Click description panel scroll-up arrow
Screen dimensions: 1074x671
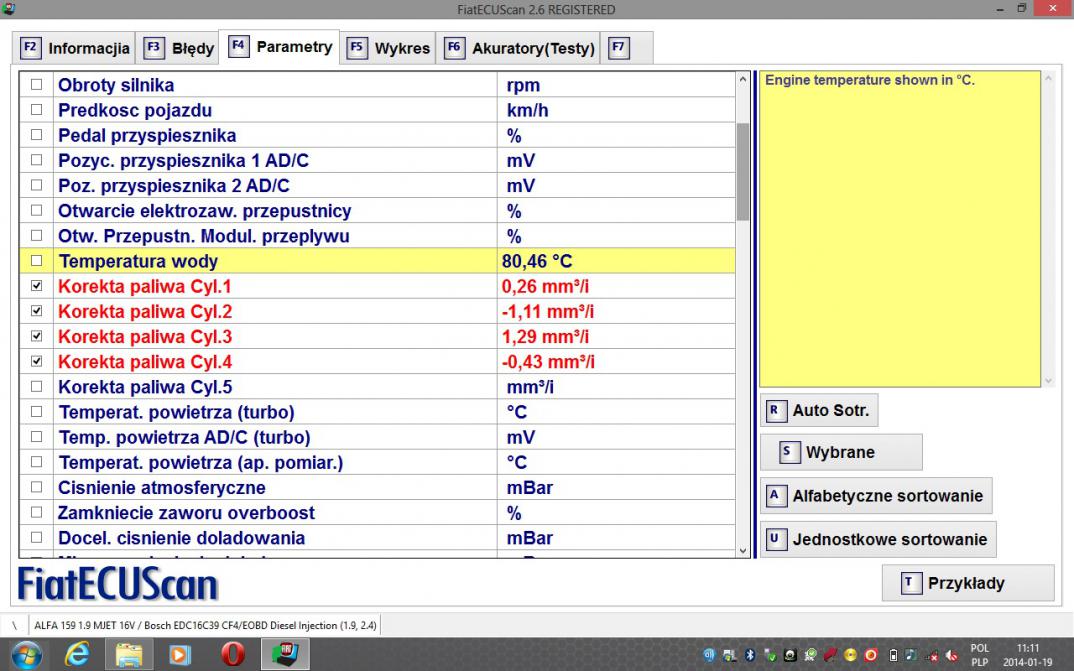pos(1048,79)
